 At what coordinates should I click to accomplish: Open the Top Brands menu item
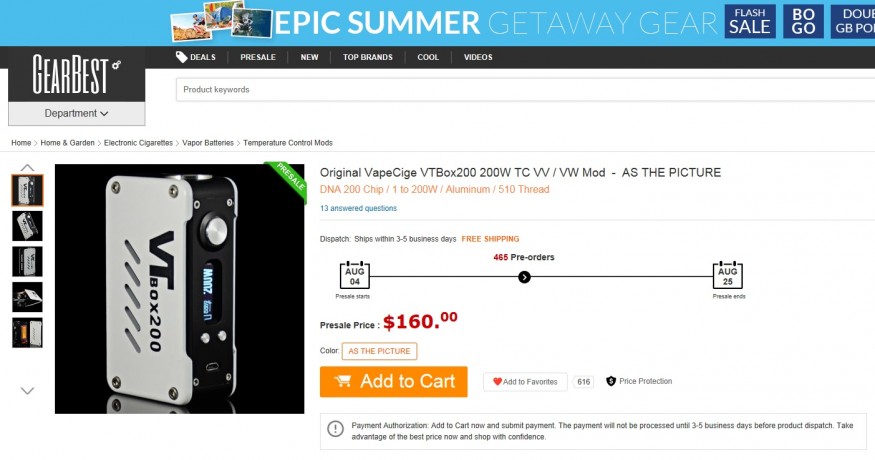[368, 57]
